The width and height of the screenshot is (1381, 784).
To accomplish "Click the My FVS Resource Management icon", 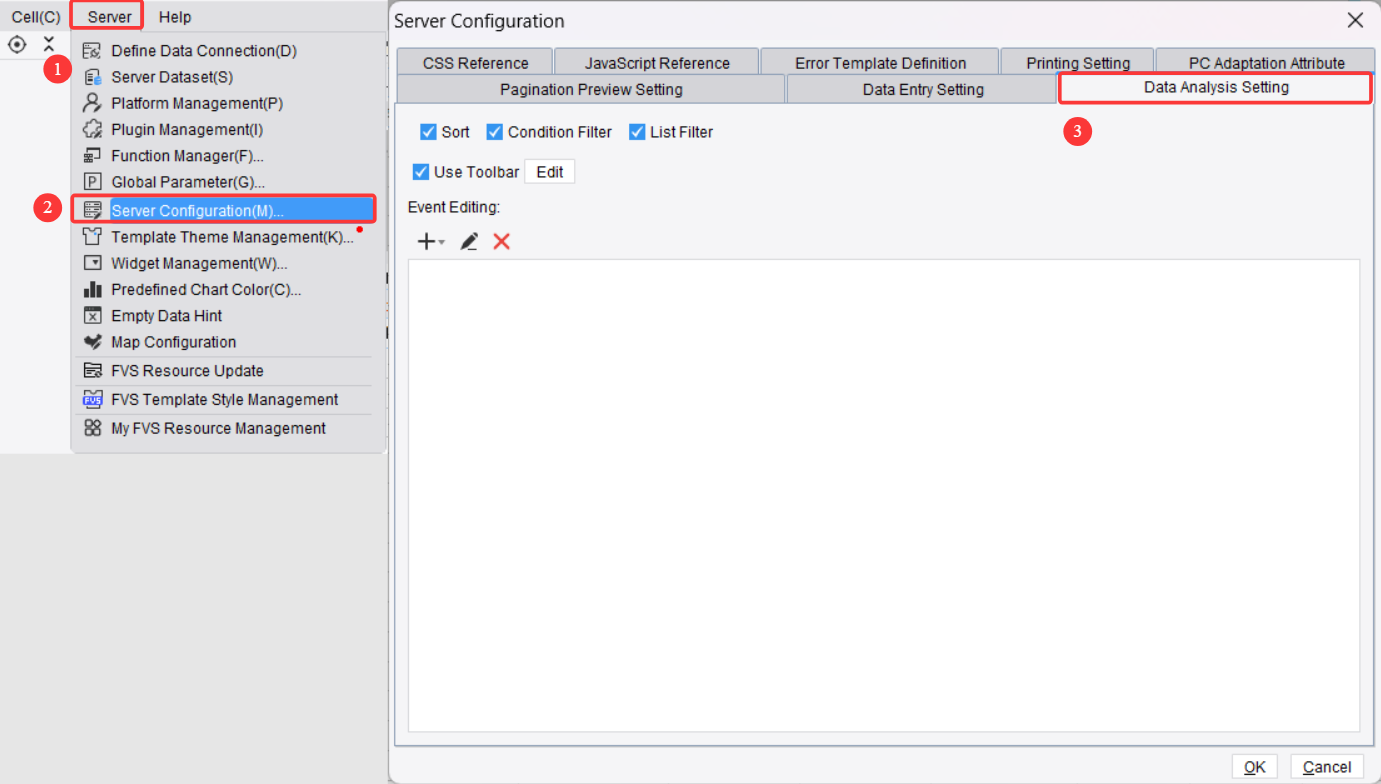I will [x=92, y=428].
